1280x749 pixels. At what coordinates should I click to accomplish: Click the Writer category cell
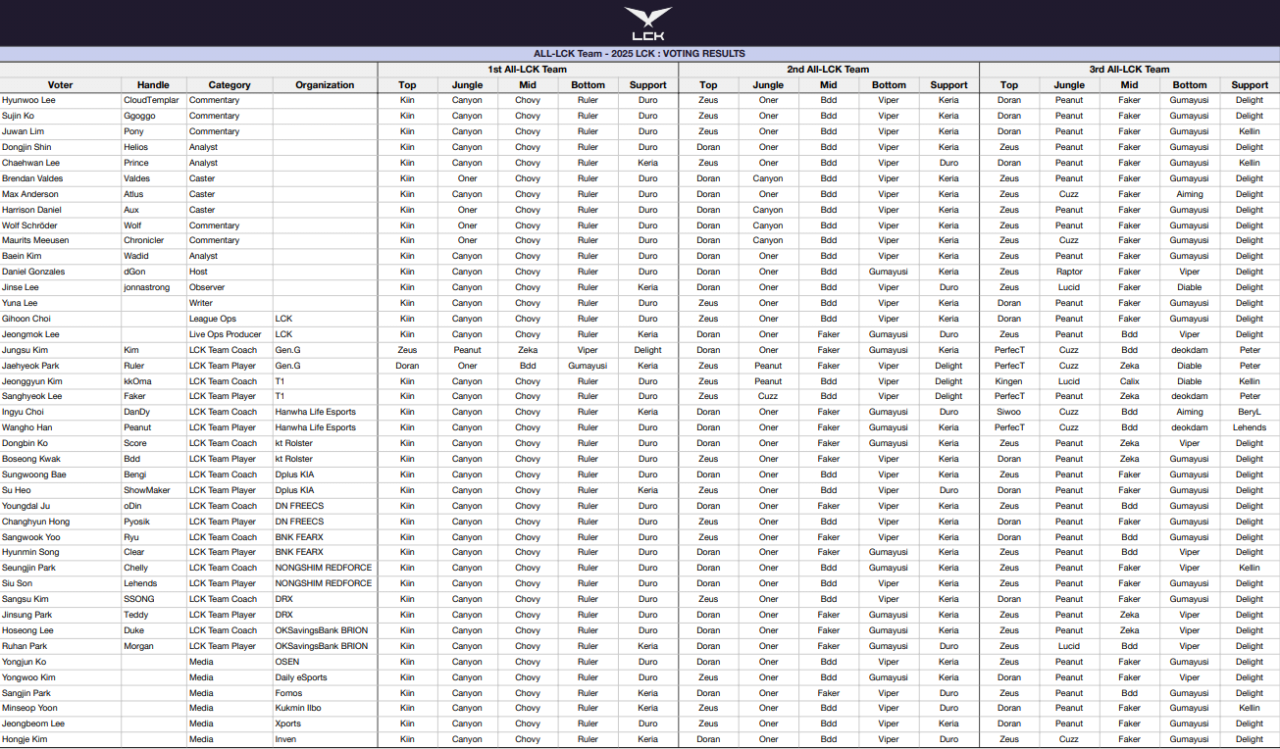[201, 303]
